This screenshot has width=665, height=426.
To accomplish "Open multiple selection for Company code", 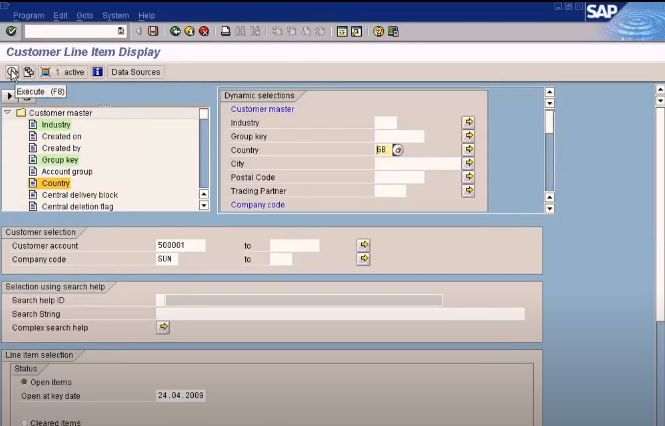I will pyautogui.click(x=363, y=259).
